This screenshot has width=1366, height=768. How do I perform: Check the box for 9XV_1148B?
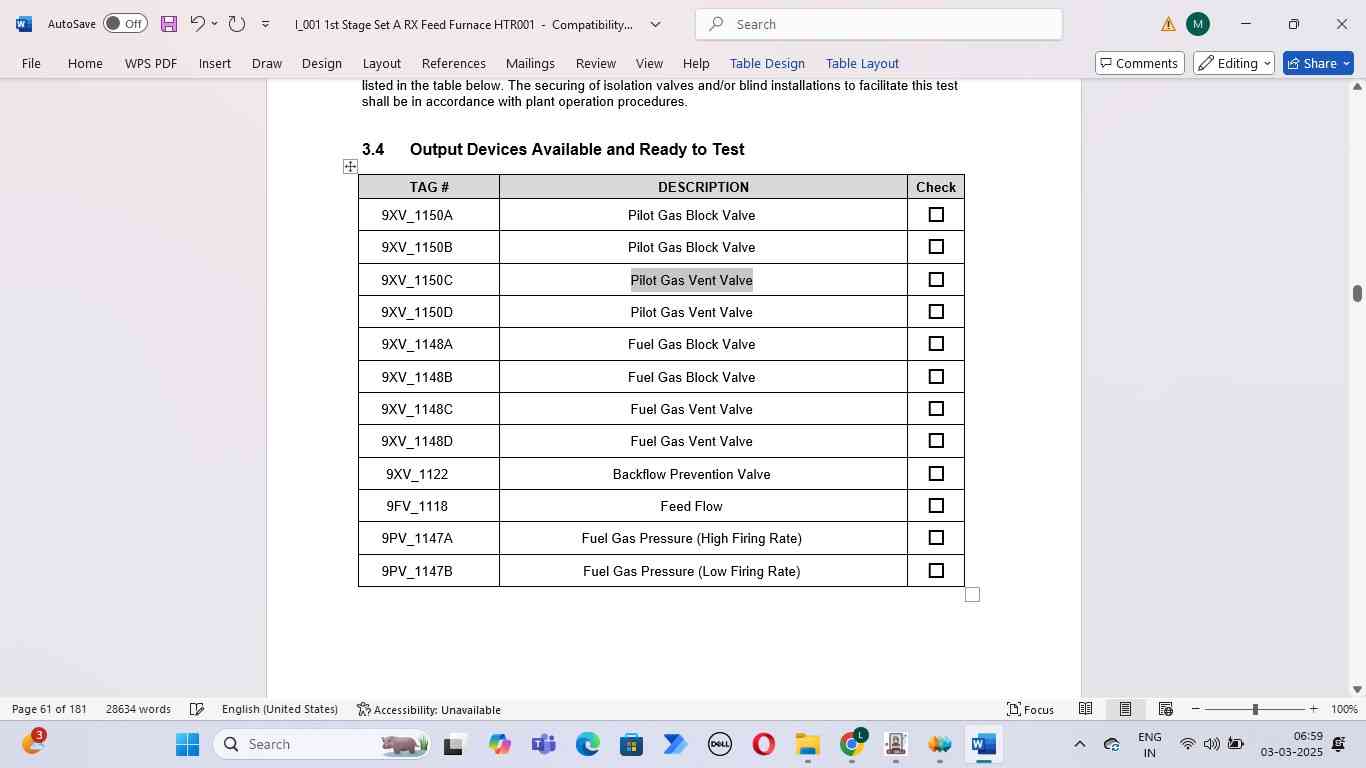coord(936,376)
